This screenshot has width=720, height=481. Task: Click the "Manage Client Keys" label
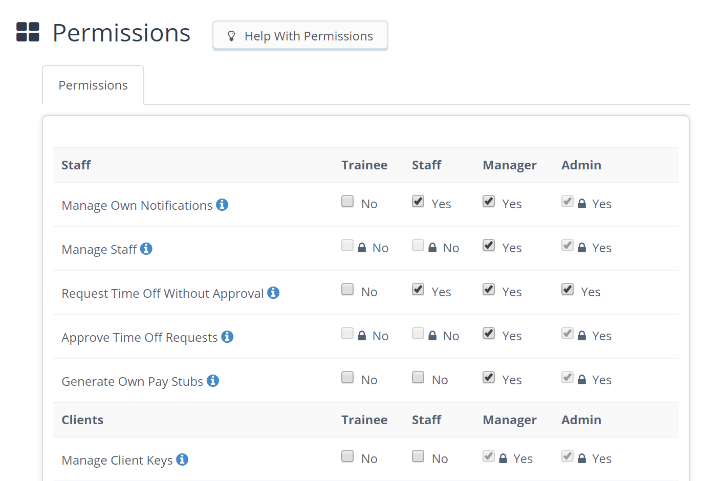click(x=117, y=460)
